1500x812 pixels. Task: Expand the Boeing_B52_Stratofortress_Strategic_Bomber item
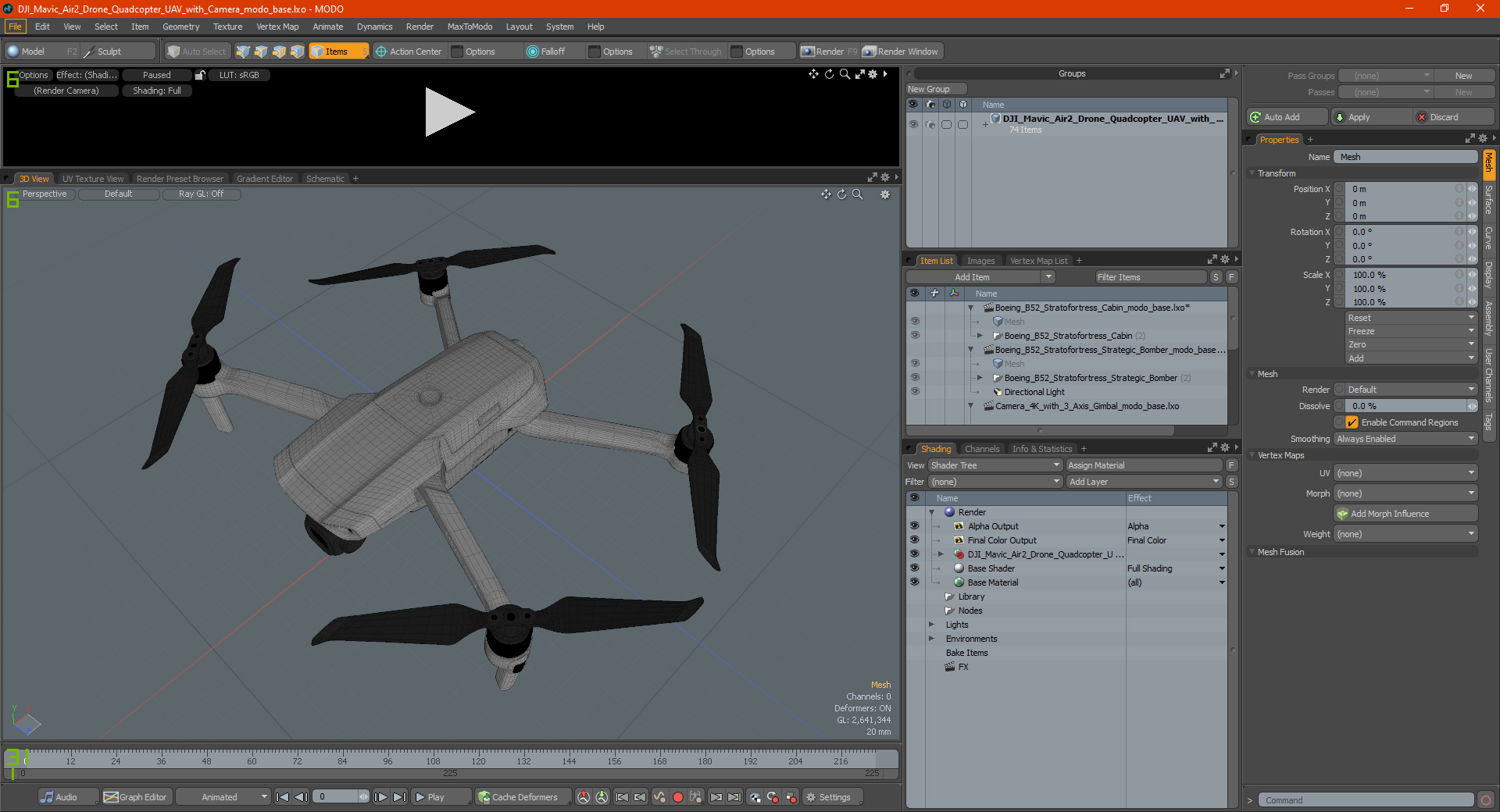pos(980,378)
